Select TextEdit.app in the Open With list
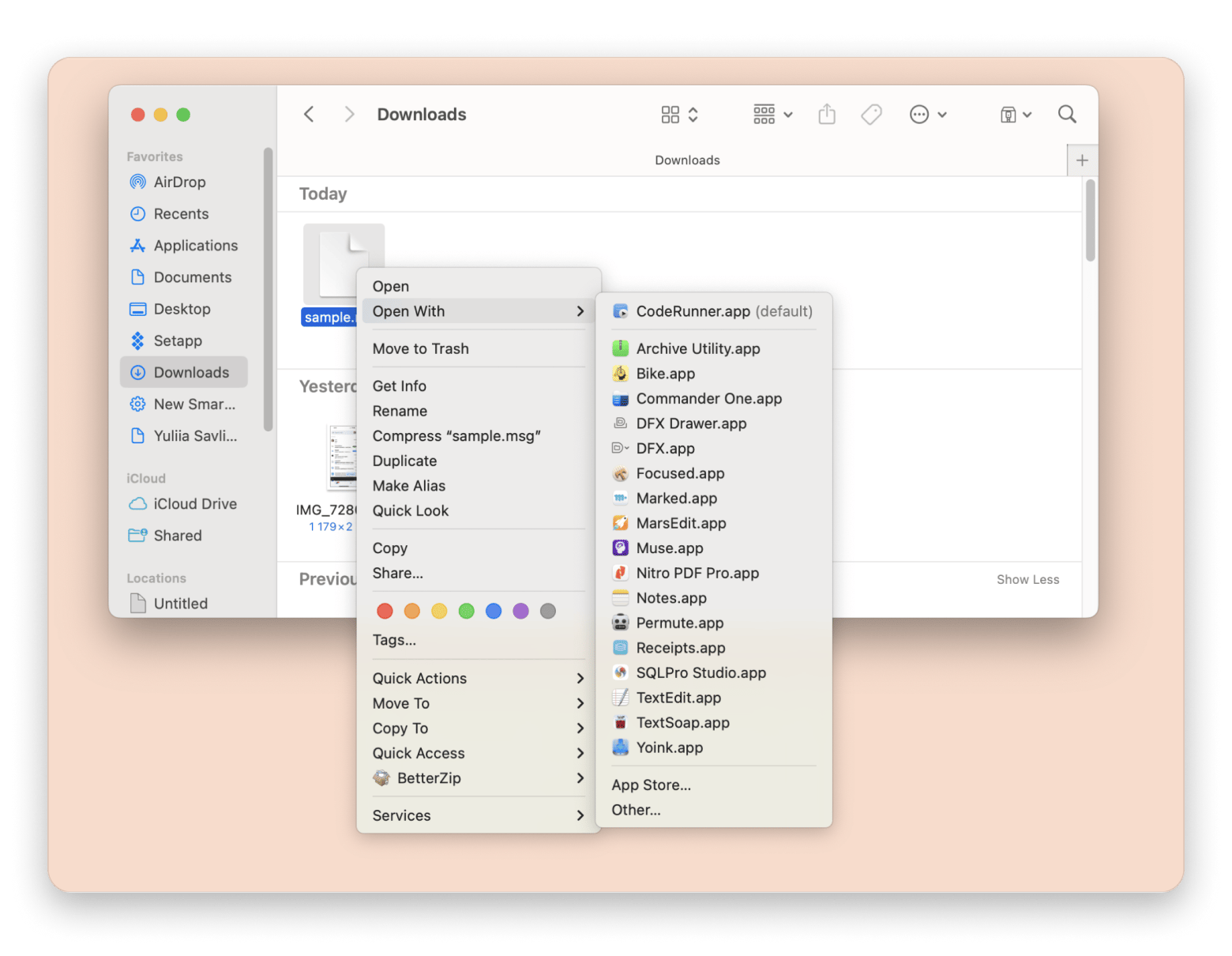The image size is (1232, 956). click(678, 698)
